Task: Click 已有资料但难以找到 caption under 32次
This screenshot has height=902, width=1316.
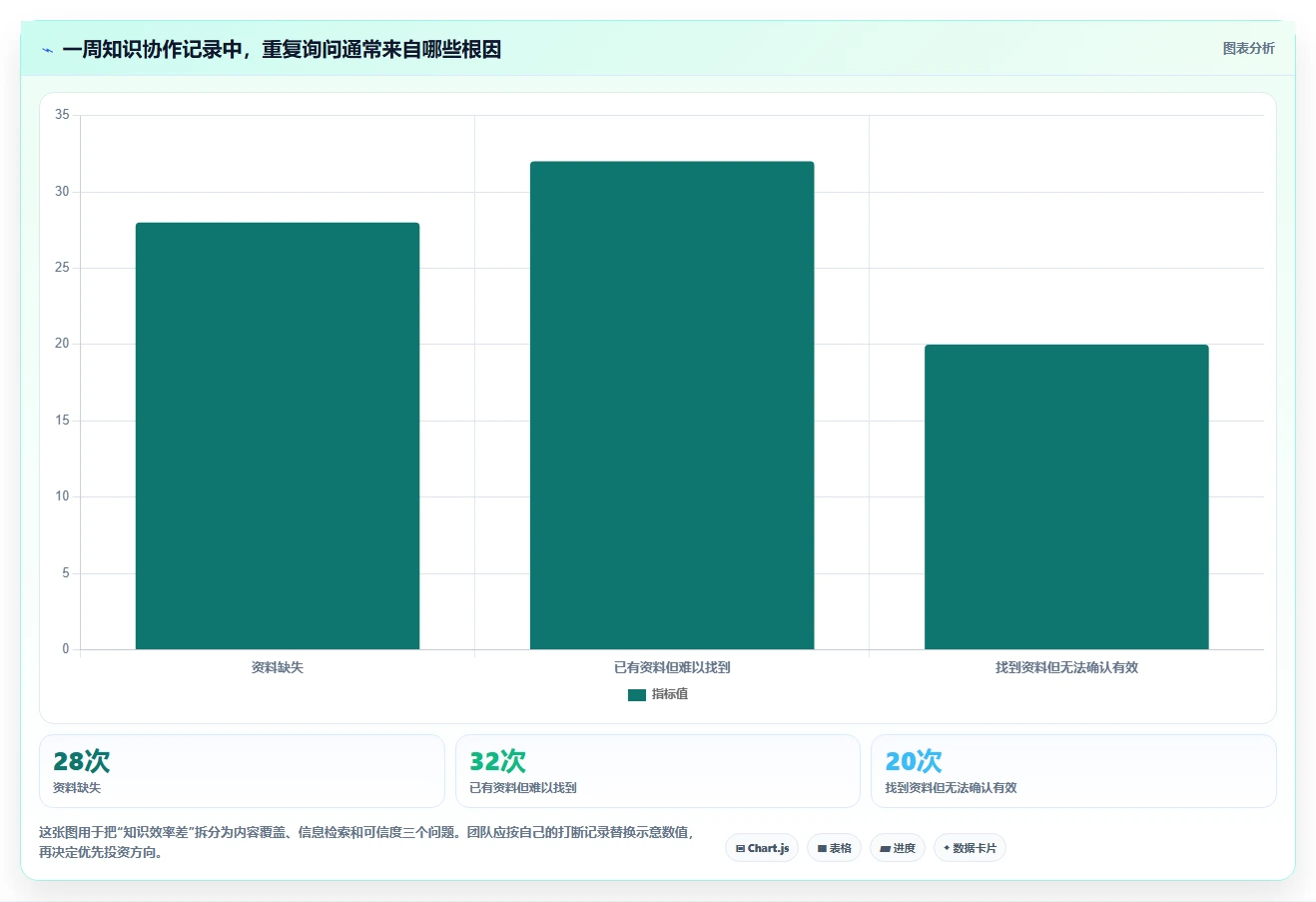Action: 523,788
